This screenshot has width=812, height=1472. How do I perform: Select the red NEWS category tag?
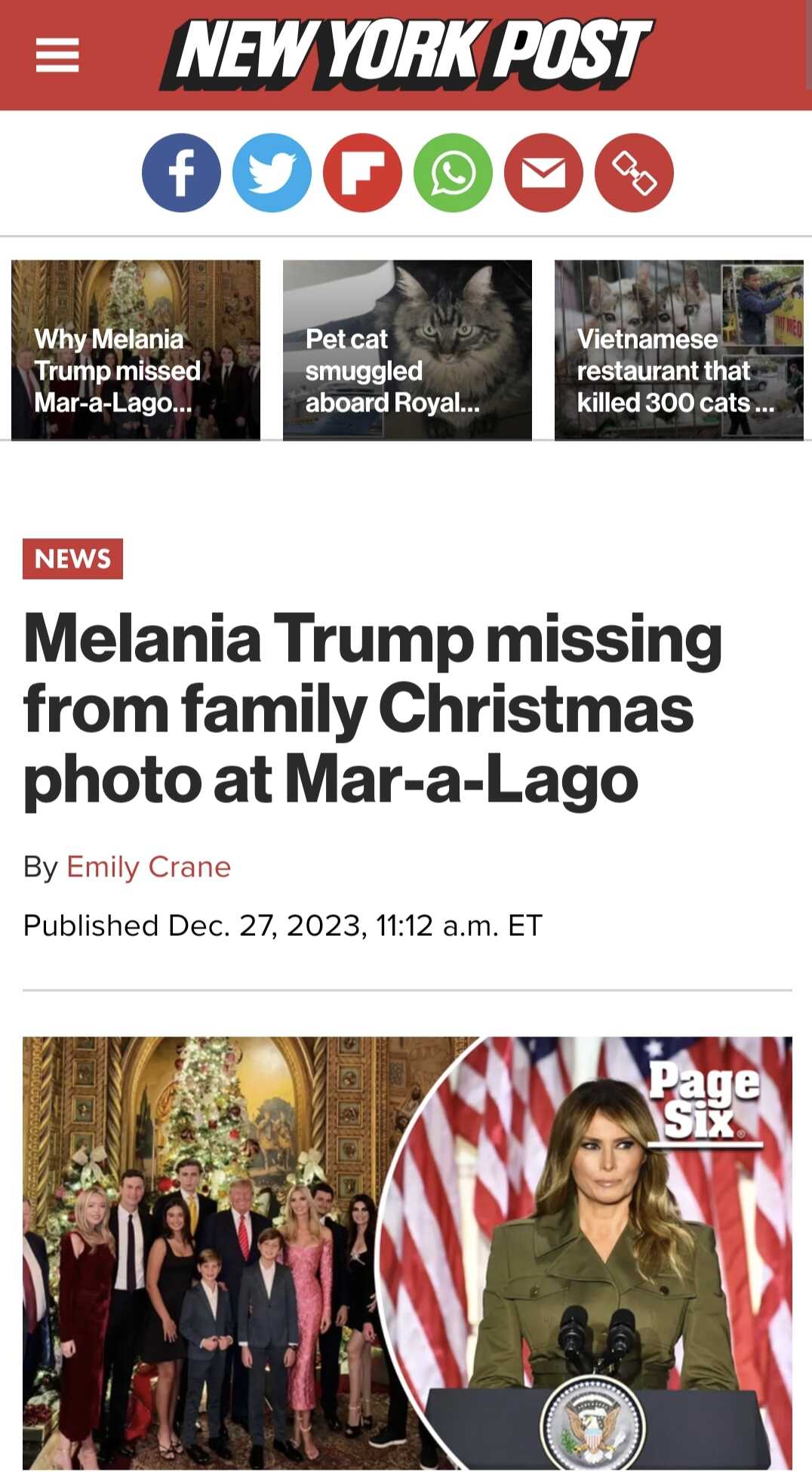(72, 559)
